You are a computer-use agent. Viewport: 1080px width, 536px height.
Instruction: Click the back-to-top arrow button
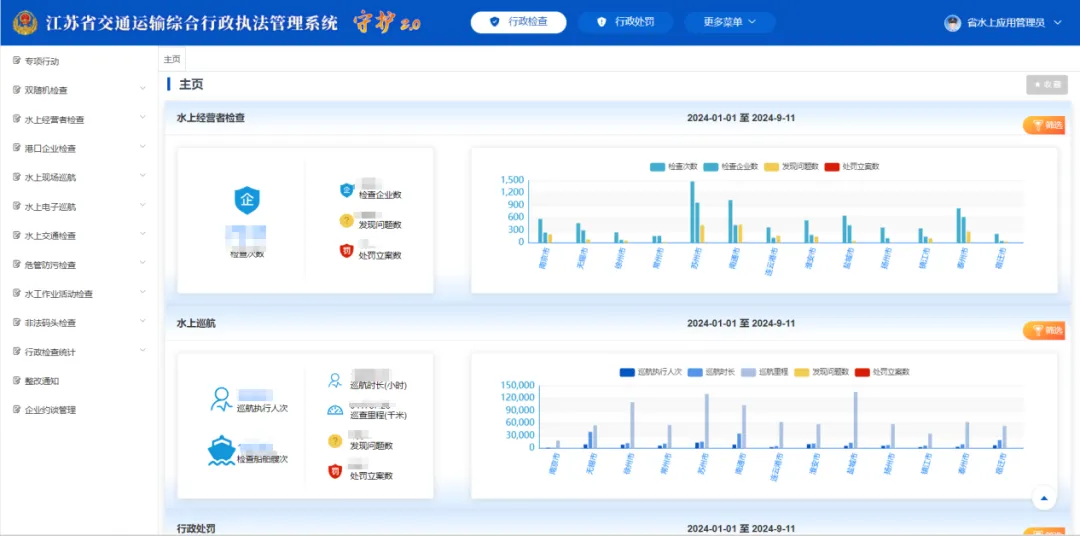pos(1044,497)
